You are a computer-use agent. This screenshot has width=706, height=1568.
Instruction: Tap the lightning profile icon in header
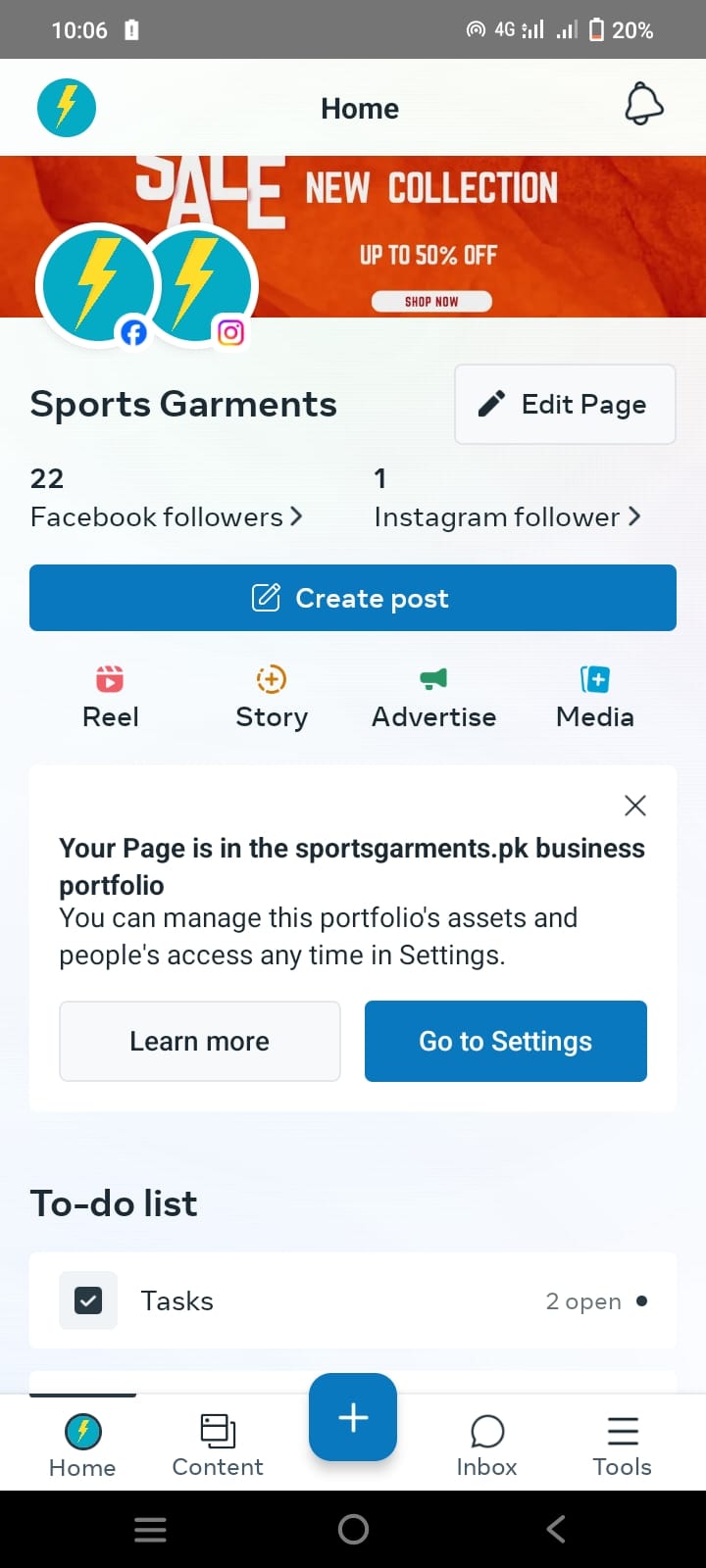[67, 107]
